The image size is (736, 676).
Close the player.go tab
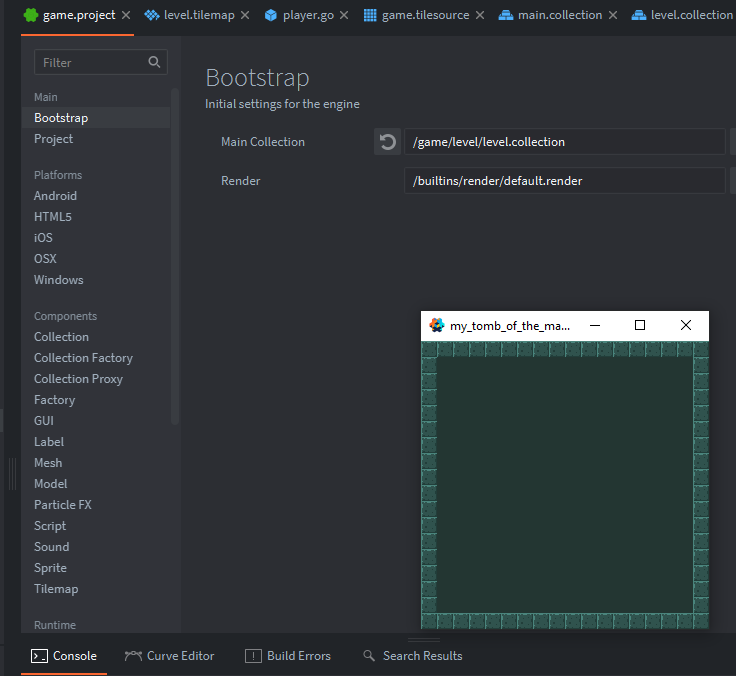(344, 16)
